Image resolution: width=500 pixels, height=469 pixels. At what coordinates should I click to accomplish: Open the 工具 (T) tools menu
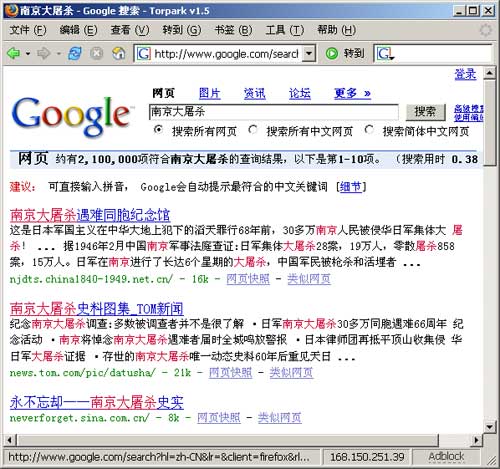pos(285,30)
